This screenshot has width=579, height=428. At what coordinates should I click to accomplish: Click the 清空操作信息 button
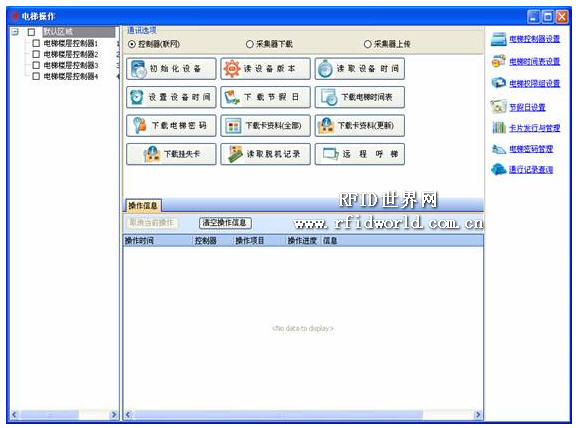pyautogui.click(x=225, y=223)
